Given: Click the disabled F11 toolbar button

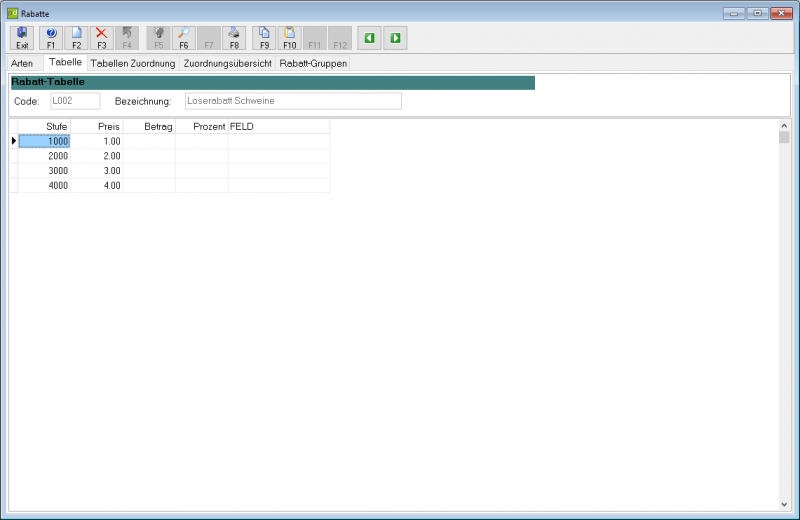Looking at the screenshot, I should [x=315, y=38].
